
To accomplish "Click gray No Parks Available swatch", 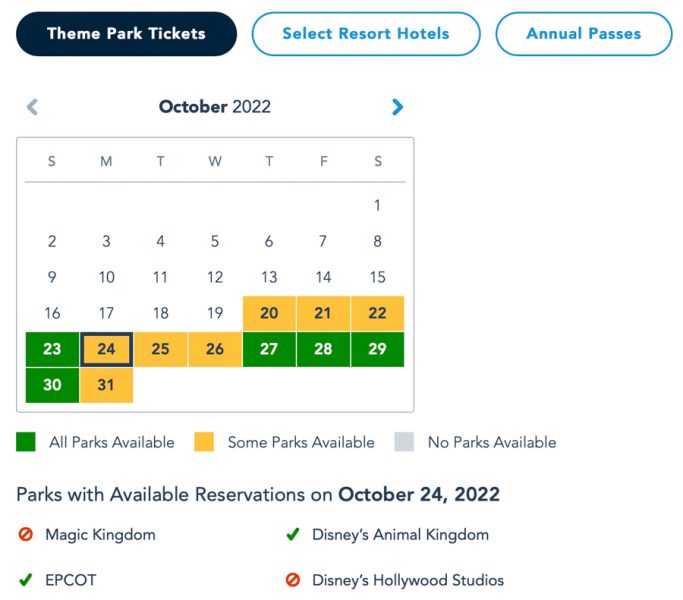I will (404, 442).
